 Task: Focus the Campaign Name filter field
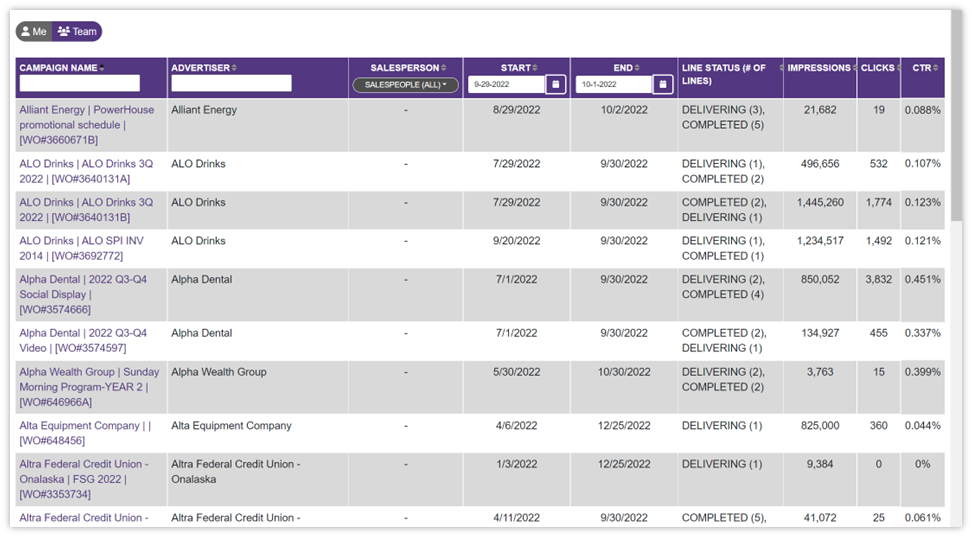(x=79, y=83)
